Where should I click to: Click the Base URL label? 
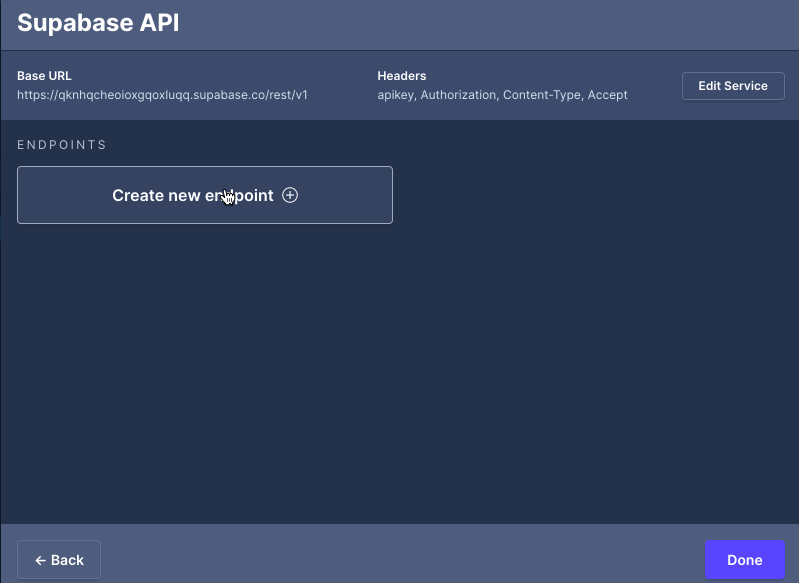pyautogui.click(x=44, y=76)
